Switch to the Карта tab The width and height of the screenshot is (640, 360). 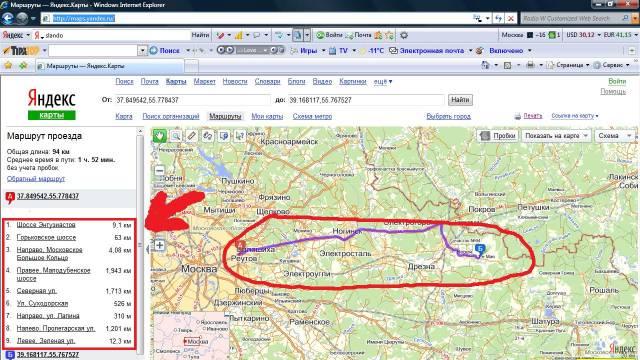click(x=124, y=116)
